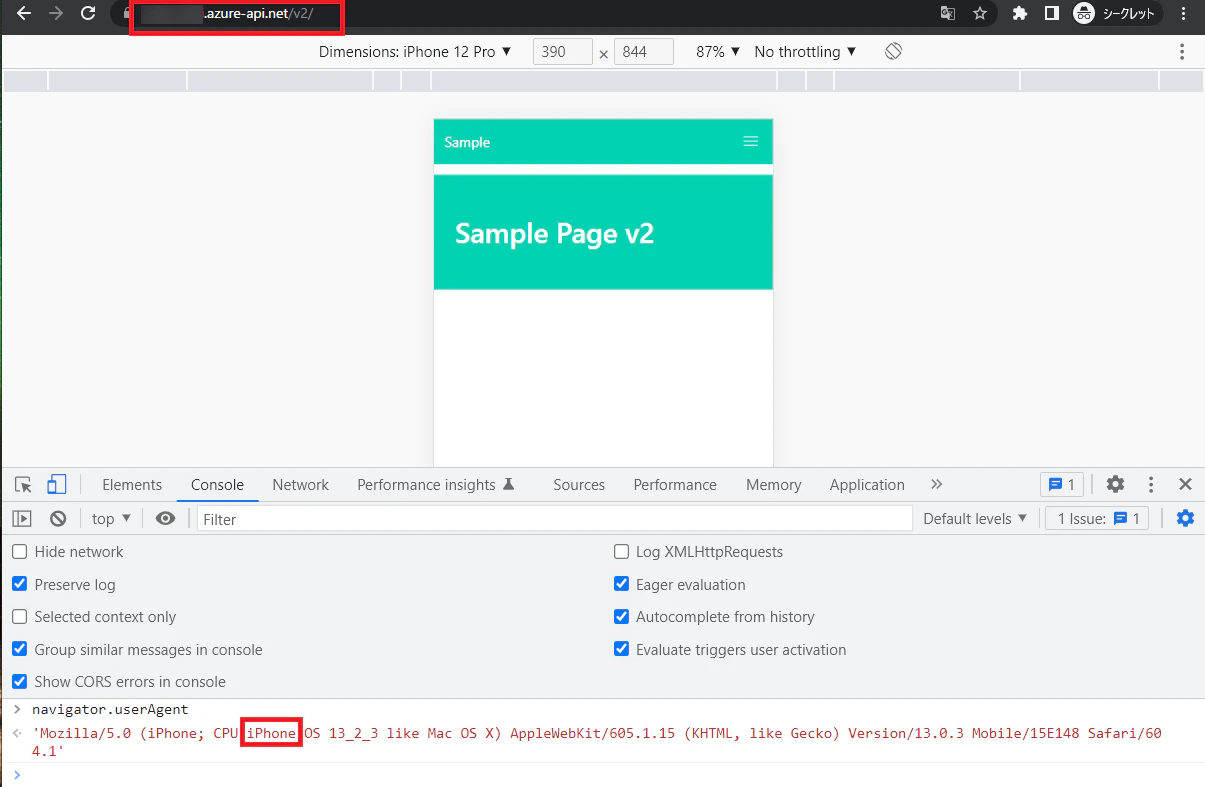Switch to the Performance tab
This screenshot has height=787, width=1205.
675,485
